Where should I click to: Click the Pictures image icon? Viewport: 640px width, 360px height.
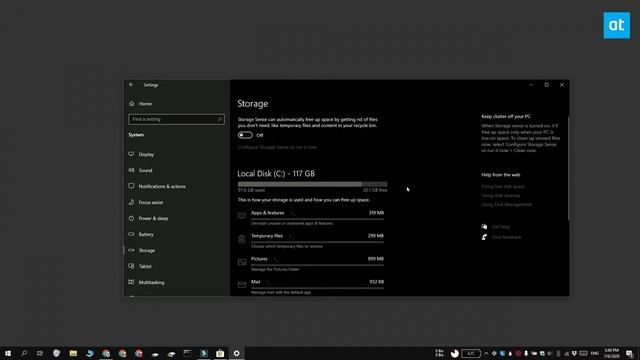coord(242,262)
